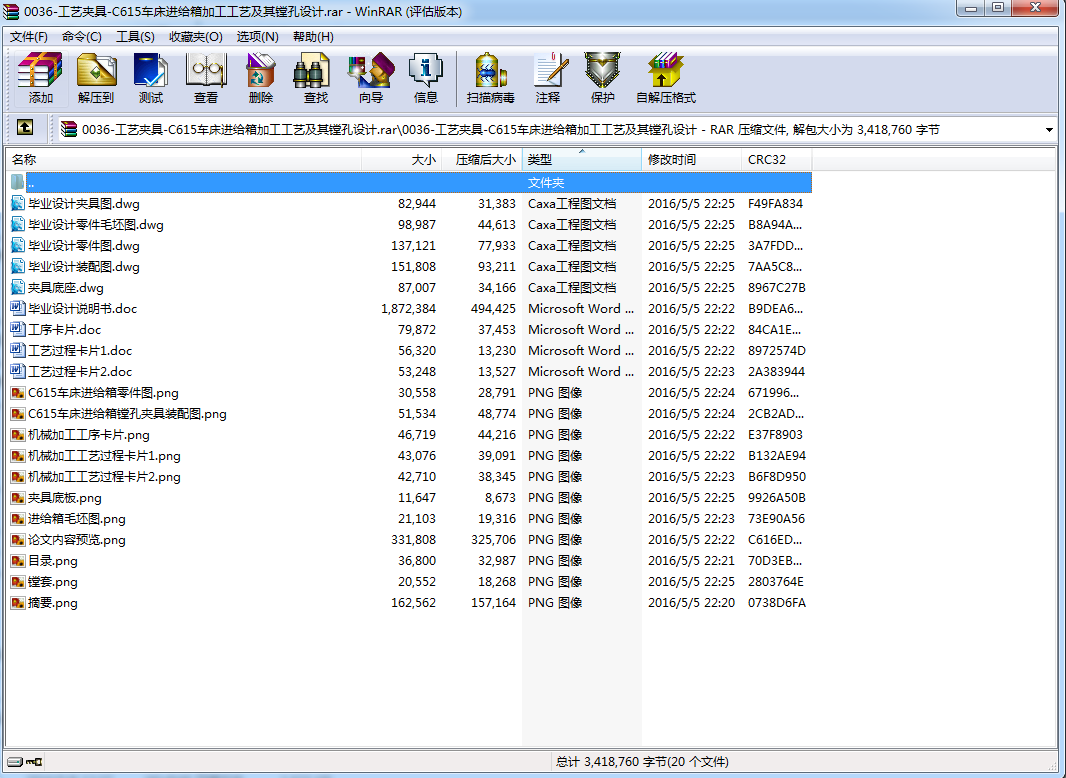Screen dimensions: 1066x778
Task: Click the icon of 夹具底座.dwg
Action: [18, 287]
